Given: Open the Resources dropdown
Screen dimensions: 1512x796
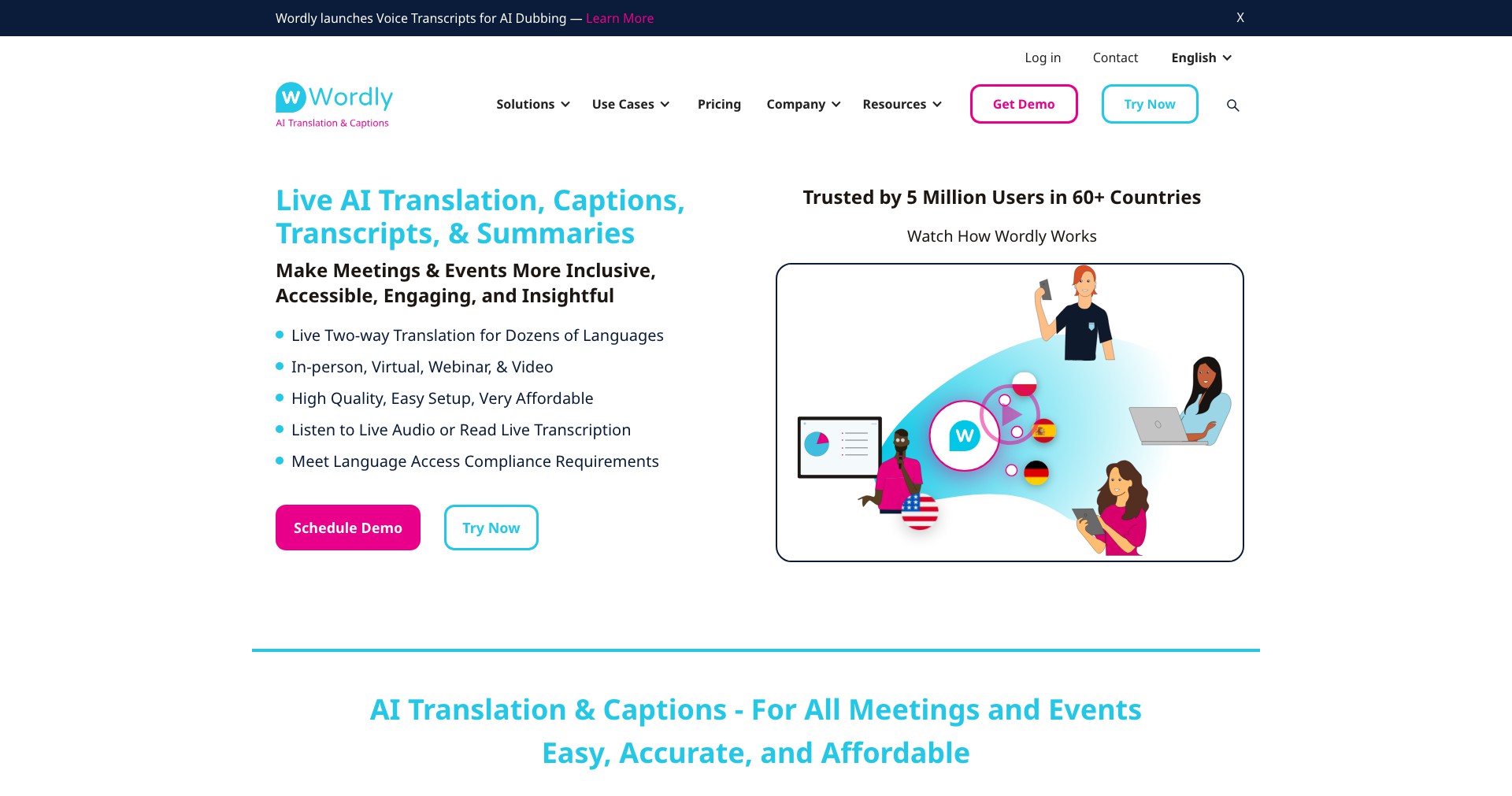Looking at the screenshot, I should point(902,104).
